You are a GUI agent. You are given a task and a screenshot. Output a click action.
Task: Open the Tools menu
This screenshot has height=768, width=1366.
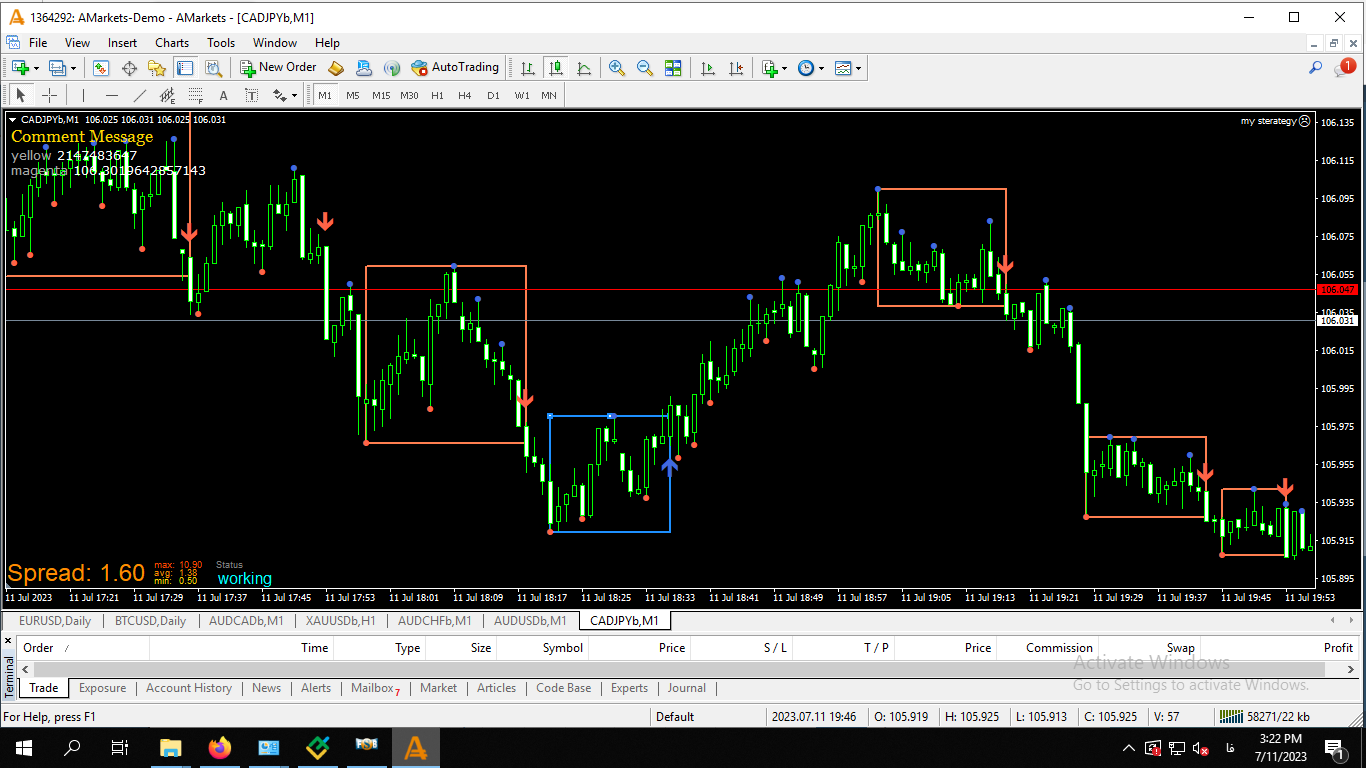coord(221,42)
